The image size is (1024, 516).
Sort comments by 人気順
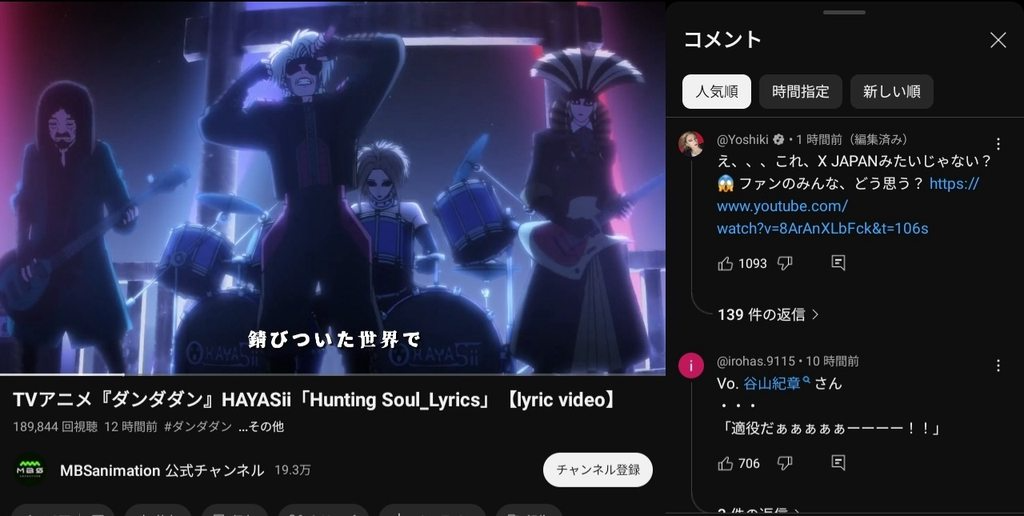click(x=716, y=91)
